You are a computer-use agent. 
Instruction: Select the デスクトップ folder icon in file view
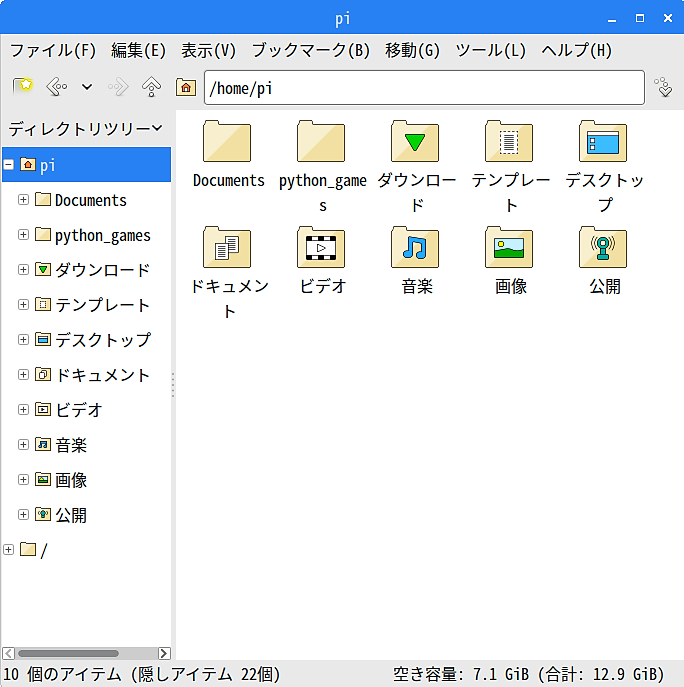coord(603,141)
